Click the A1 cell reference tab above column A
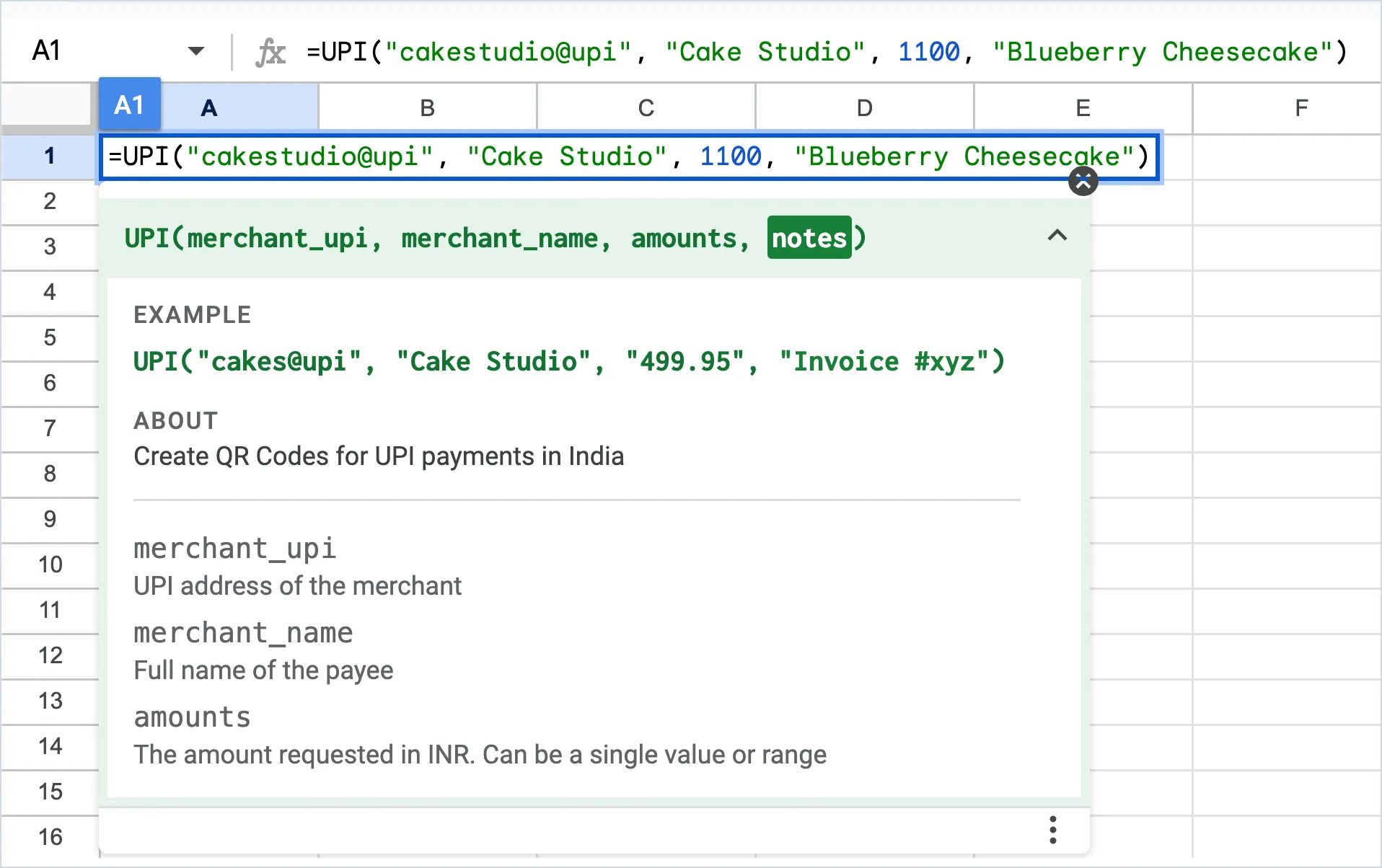Screen dimensions: 1382x868 [x=130, y=105]
